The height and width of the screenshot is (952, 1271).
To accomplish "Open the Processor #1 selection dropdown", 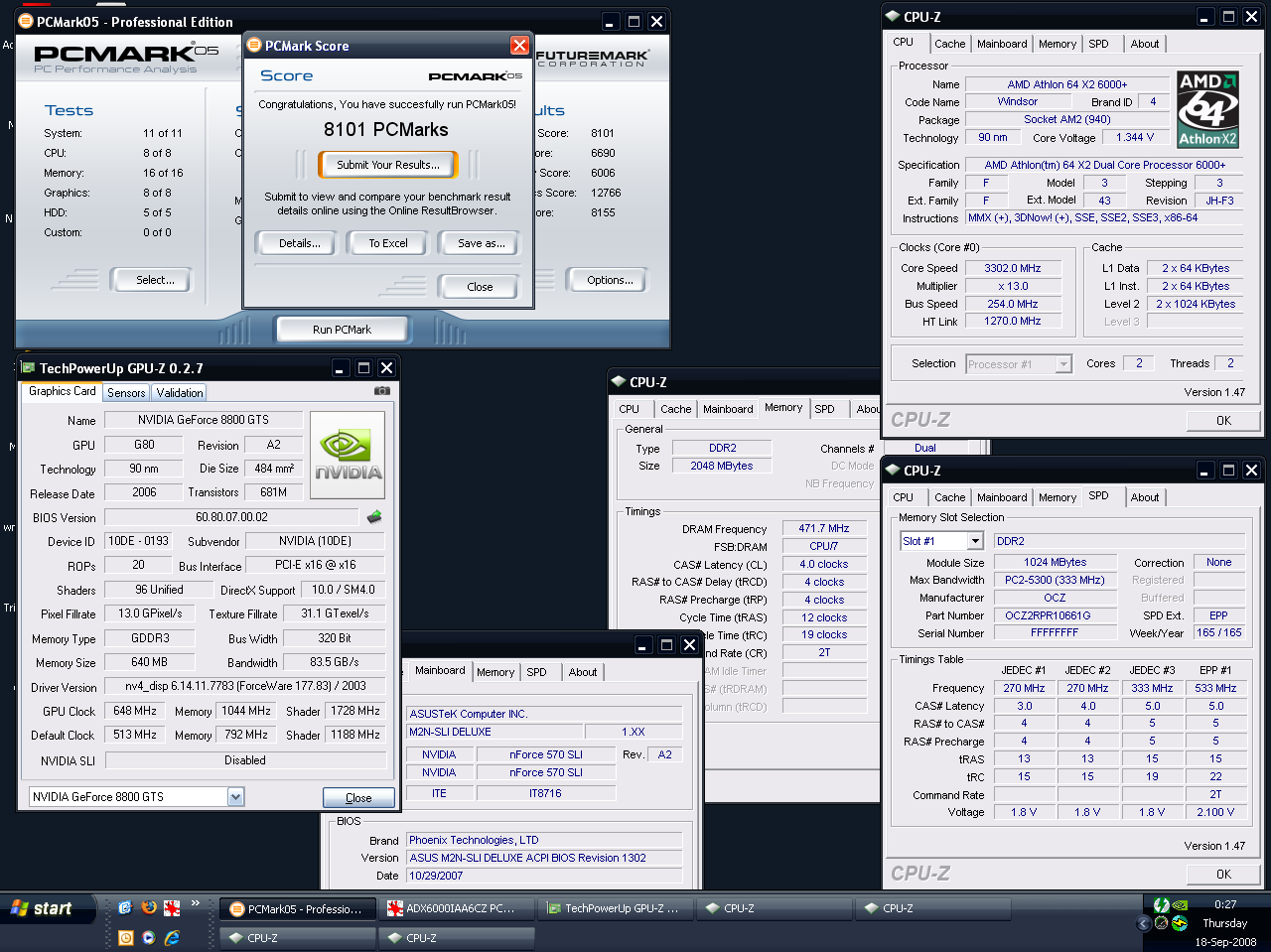I will point(1063,364).
